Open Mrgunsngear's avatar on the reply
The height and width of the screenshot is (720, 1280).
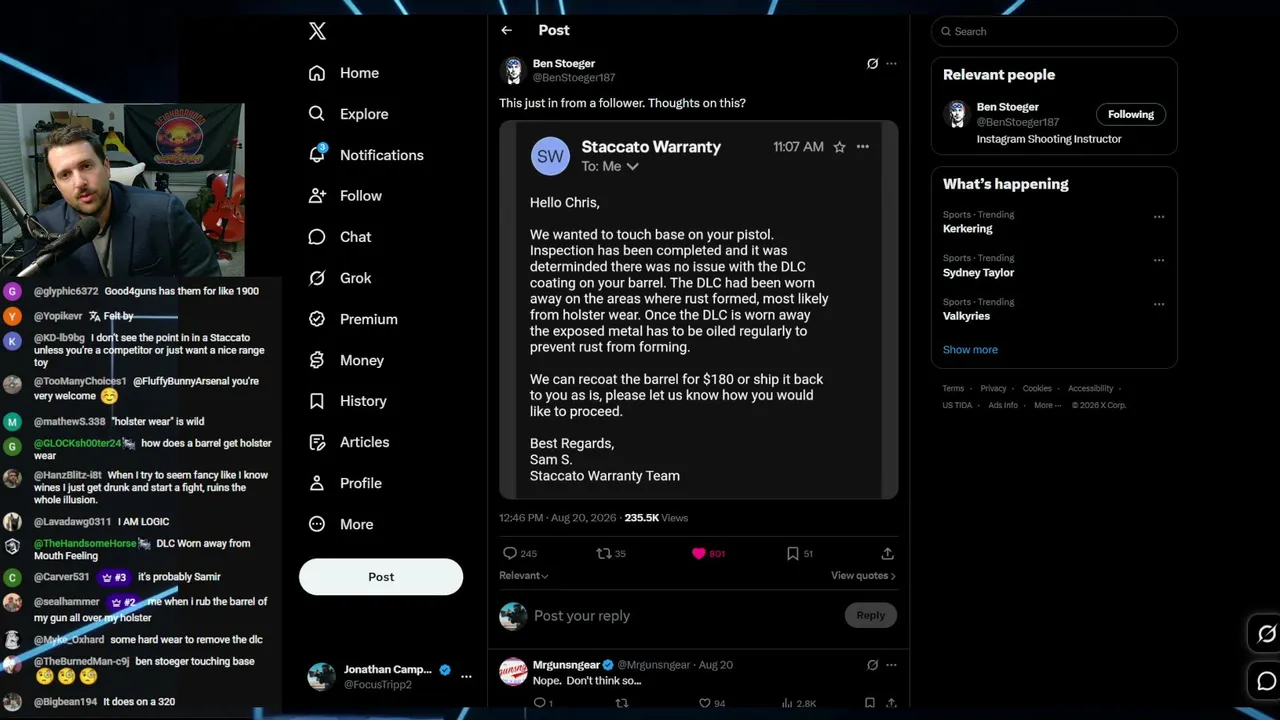pos(513,671)
